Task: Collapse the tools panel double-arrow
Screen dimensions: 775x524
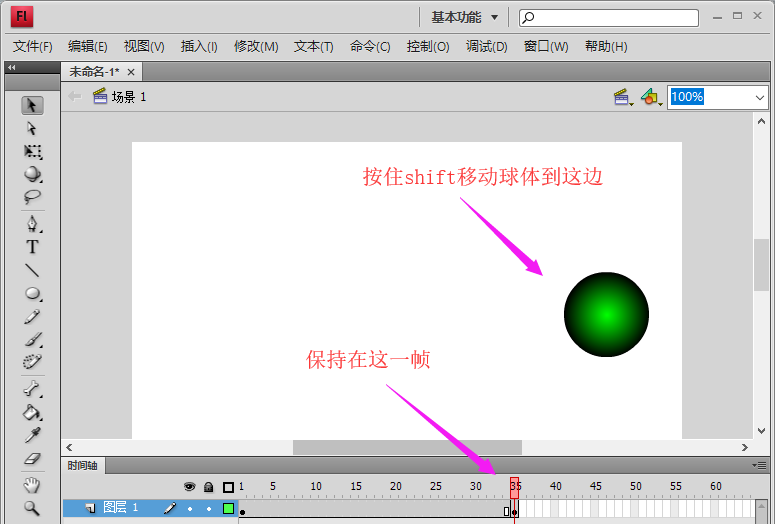Action: 12,68
